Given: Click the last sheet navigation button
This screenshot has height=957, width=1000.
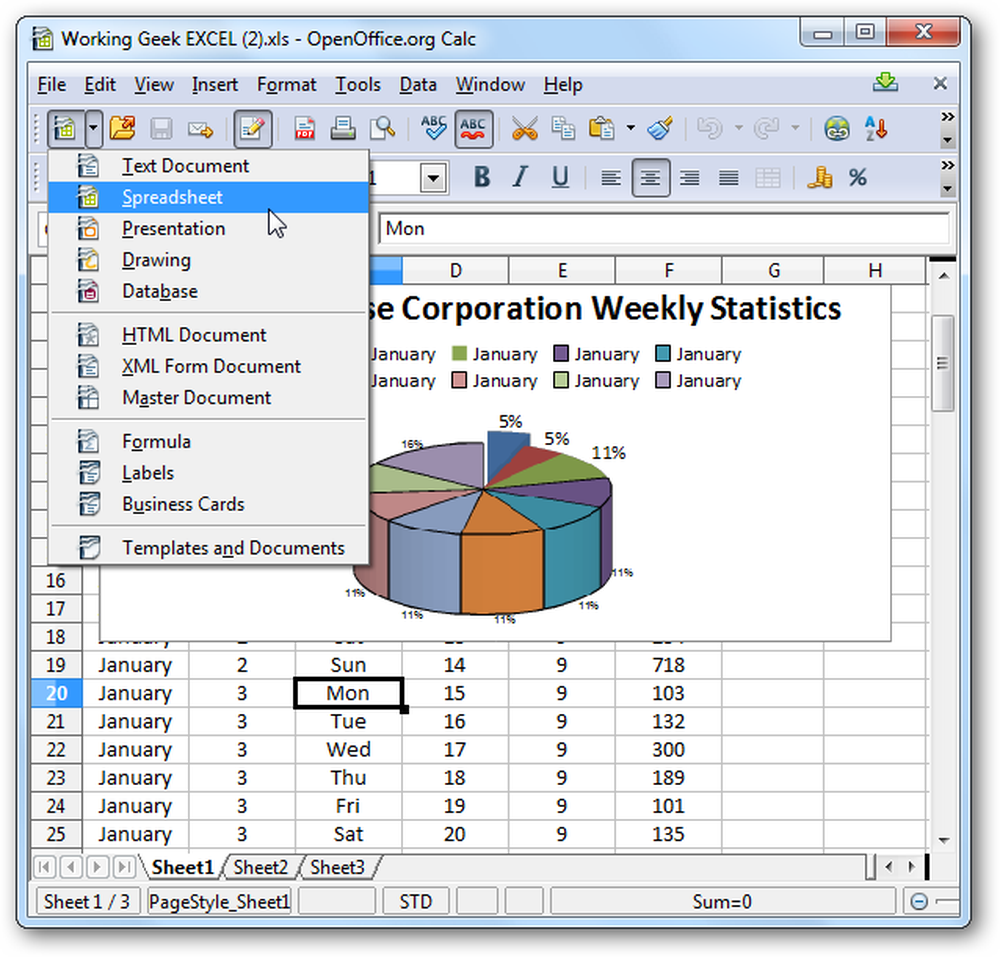Looking at the screenshot, I should click(124, 867).
